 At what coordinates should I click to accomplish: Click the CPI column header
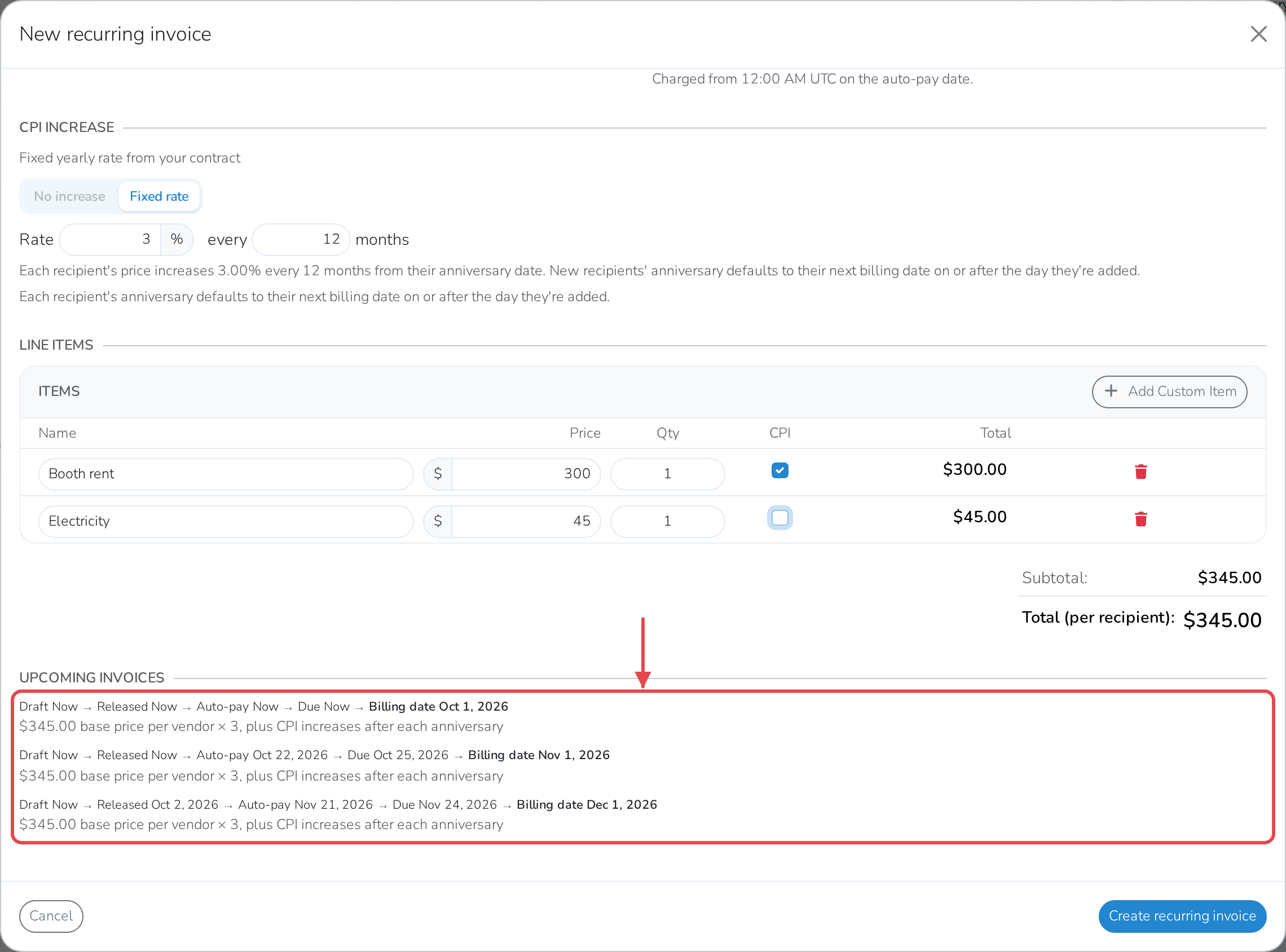click(779, 433)
